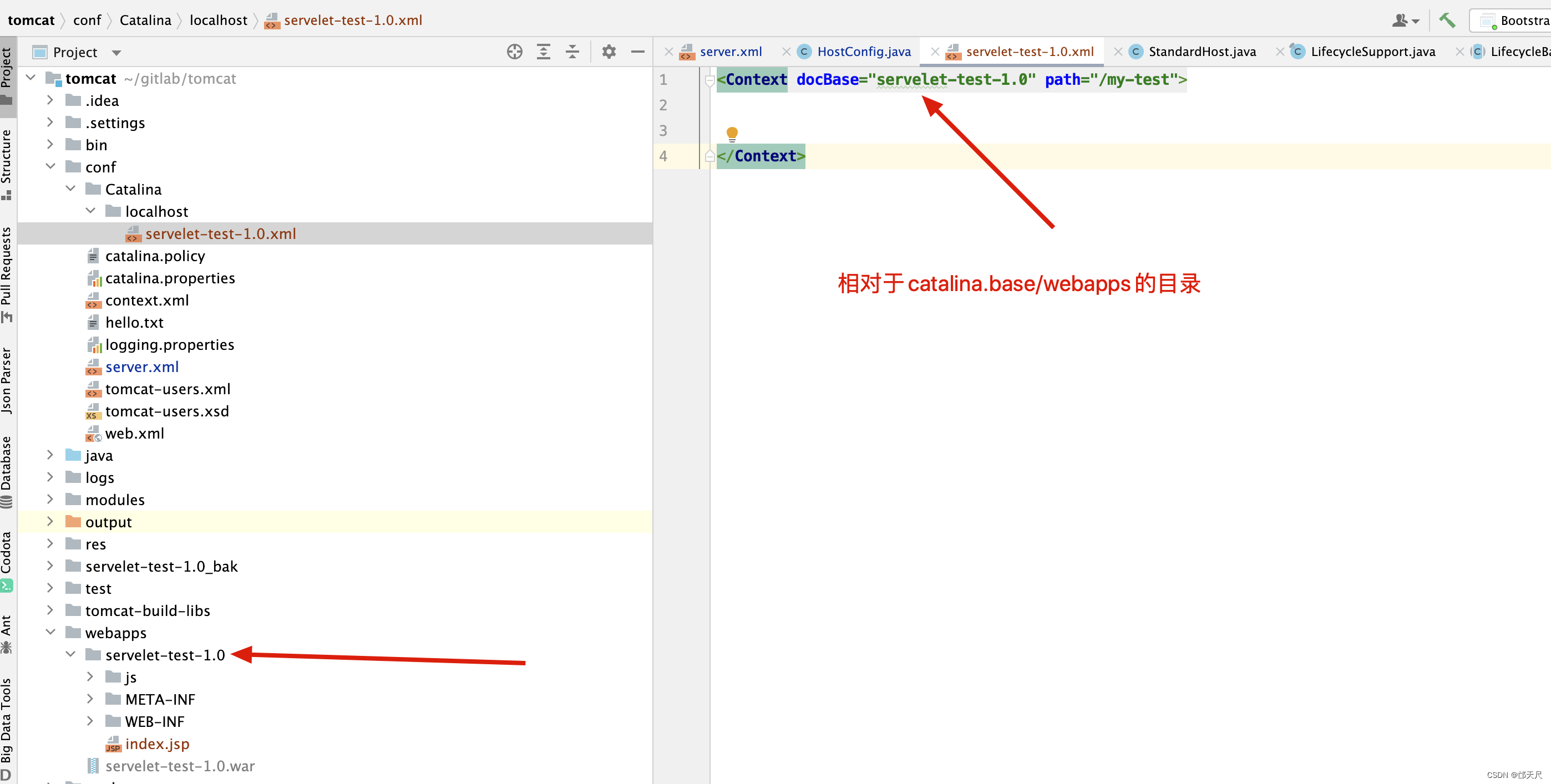Click localhost in the breadcrumb path

[x=219, y=21]
